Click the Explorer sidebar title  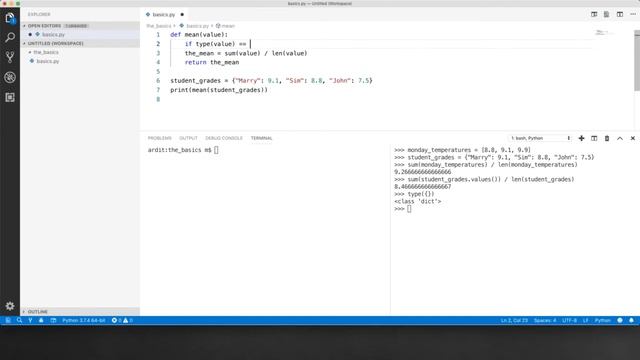pos(39,14)
